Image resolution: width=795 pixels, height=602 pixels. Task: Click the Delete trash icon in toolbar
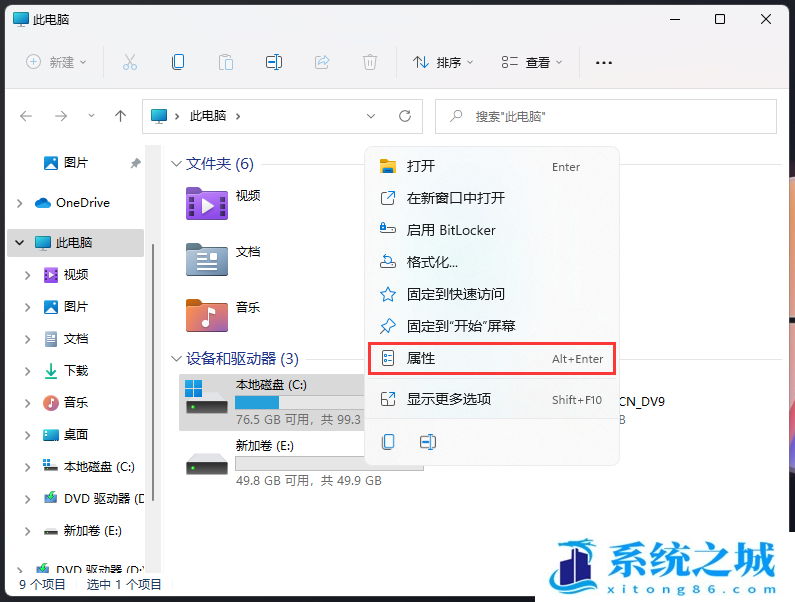pos(370,62)
